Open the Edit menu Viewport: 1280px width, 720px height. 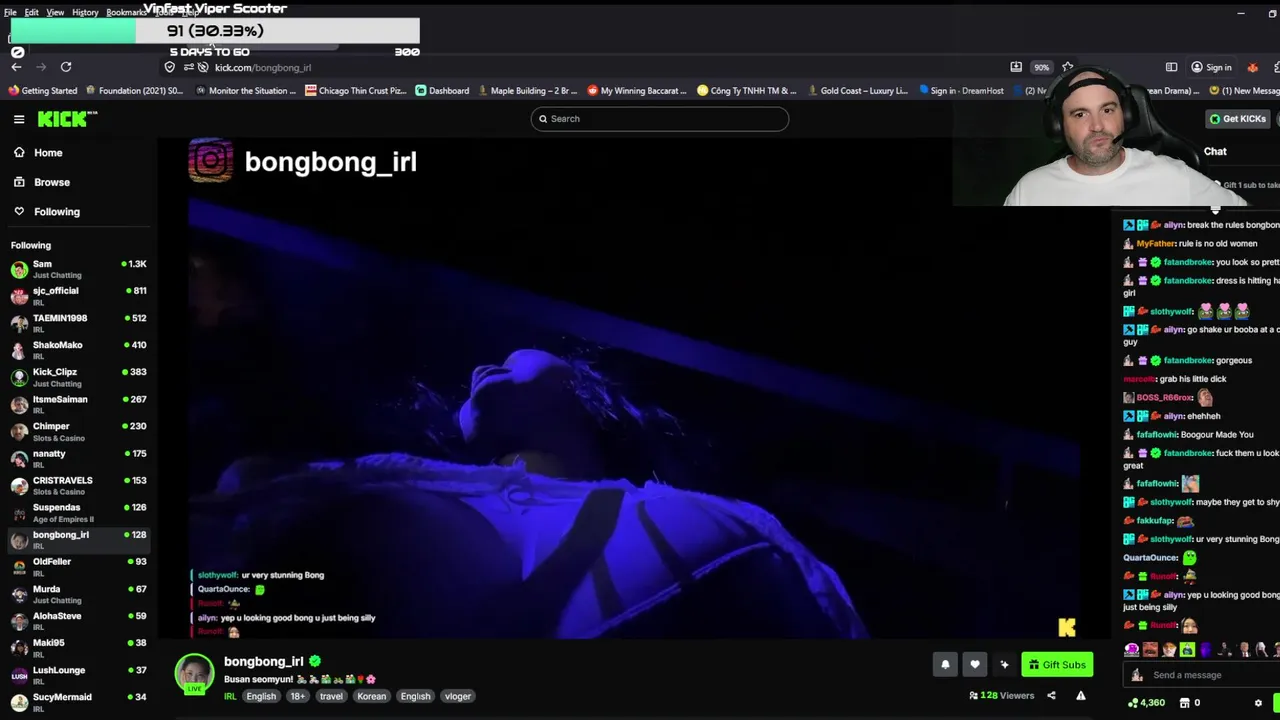click(32, 12)
